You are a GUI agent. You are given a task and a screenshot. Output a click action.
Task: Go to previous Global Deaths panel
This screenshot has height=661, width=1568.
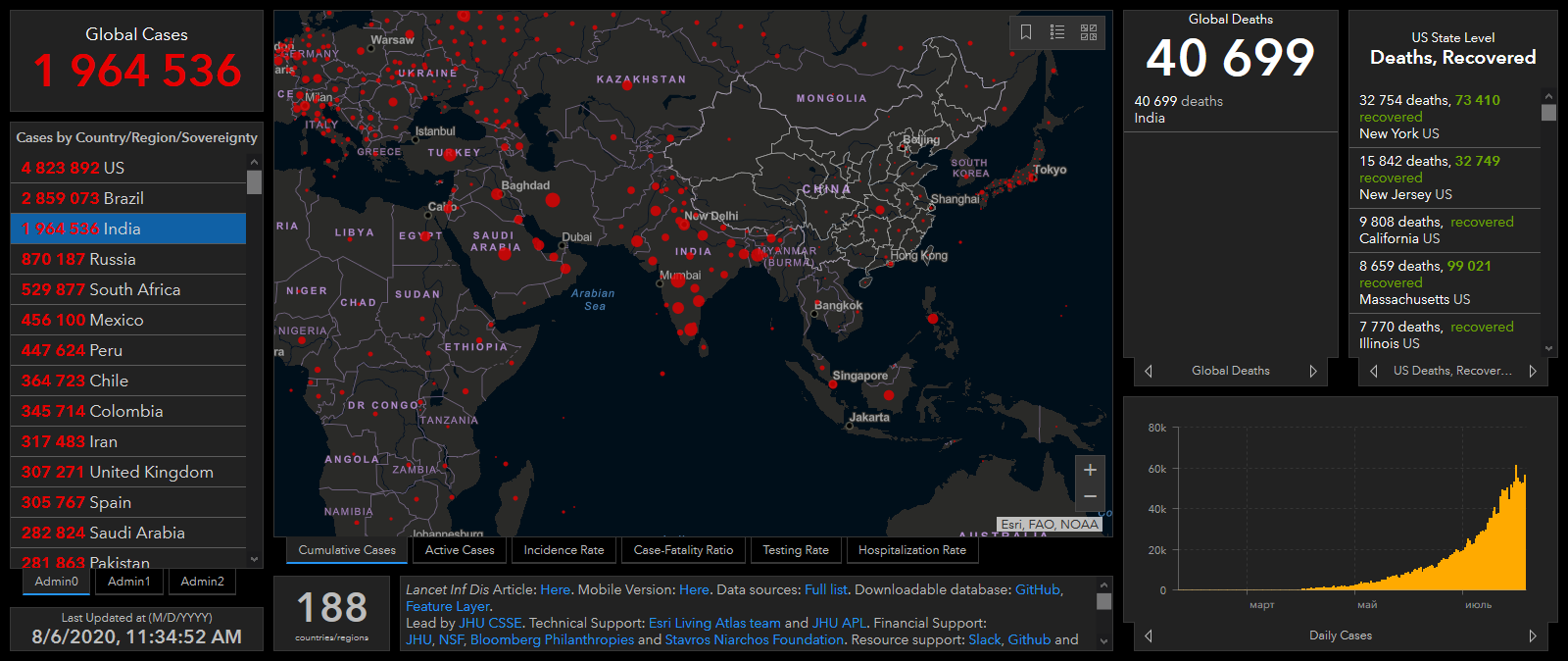pyautogui.click(x=1149, y=371)
